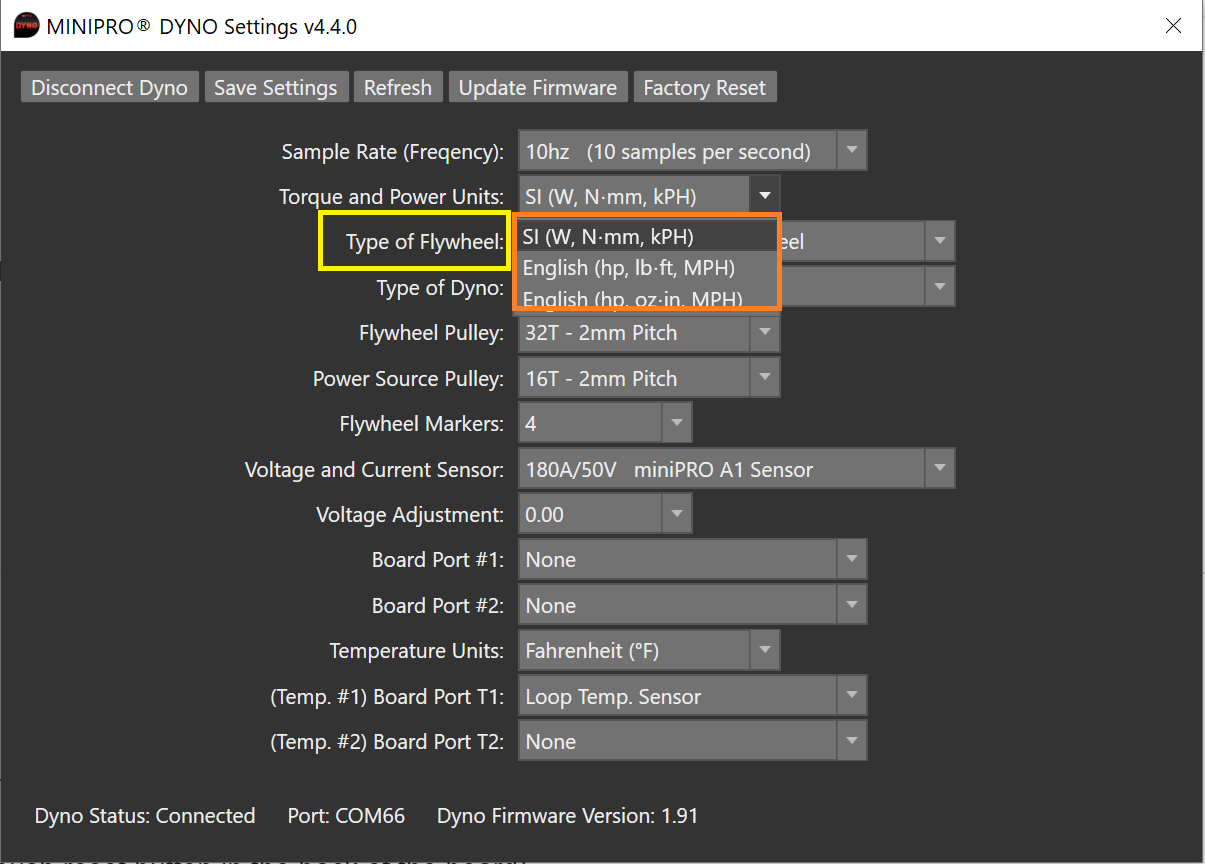
Task: Expand the Type of Flywheel dropdown arrow
Action: click(x=939, y=242)
